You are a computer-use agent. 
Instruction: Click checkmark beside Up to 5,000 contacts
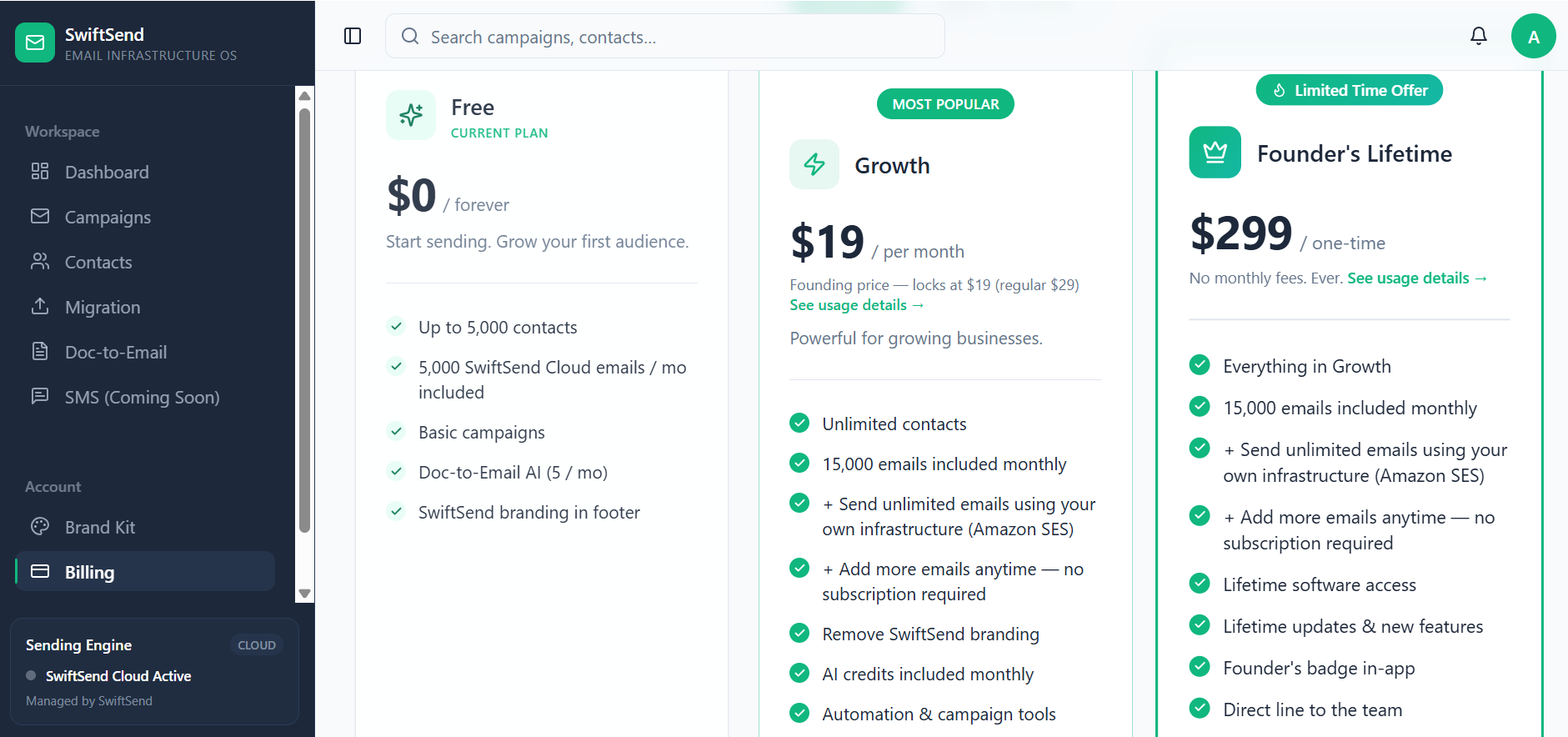397,326
